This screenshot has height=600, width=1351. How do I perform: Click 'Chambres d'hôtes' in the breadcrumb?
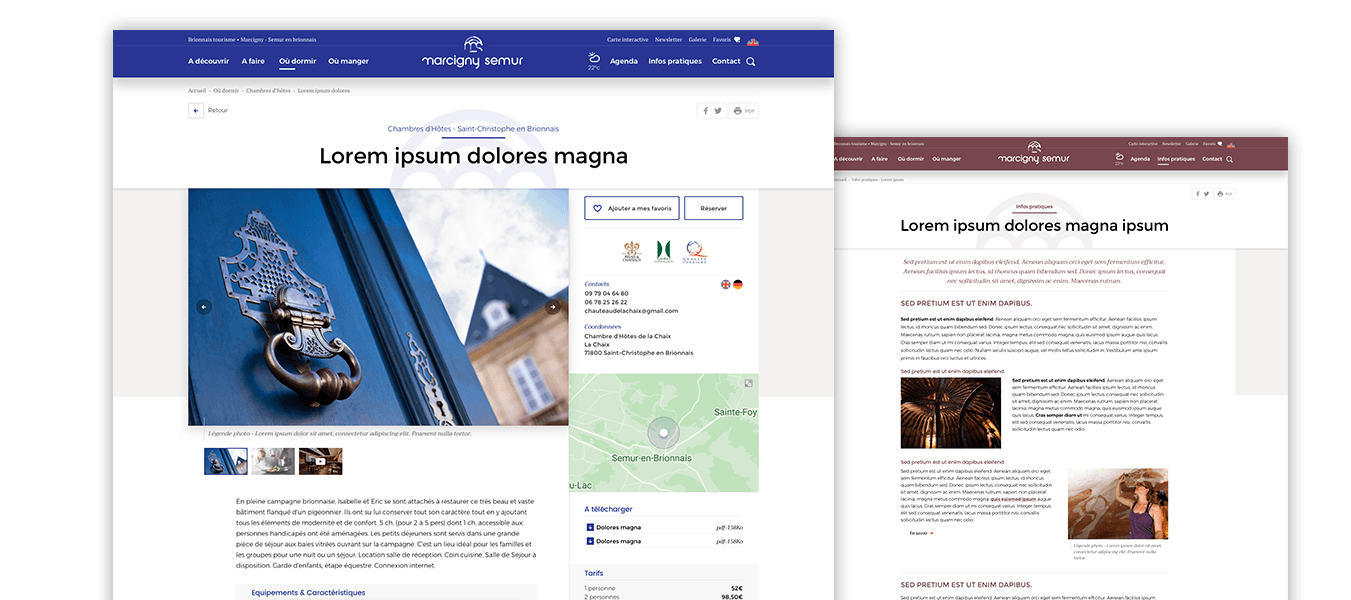click(x=268, y=91)
